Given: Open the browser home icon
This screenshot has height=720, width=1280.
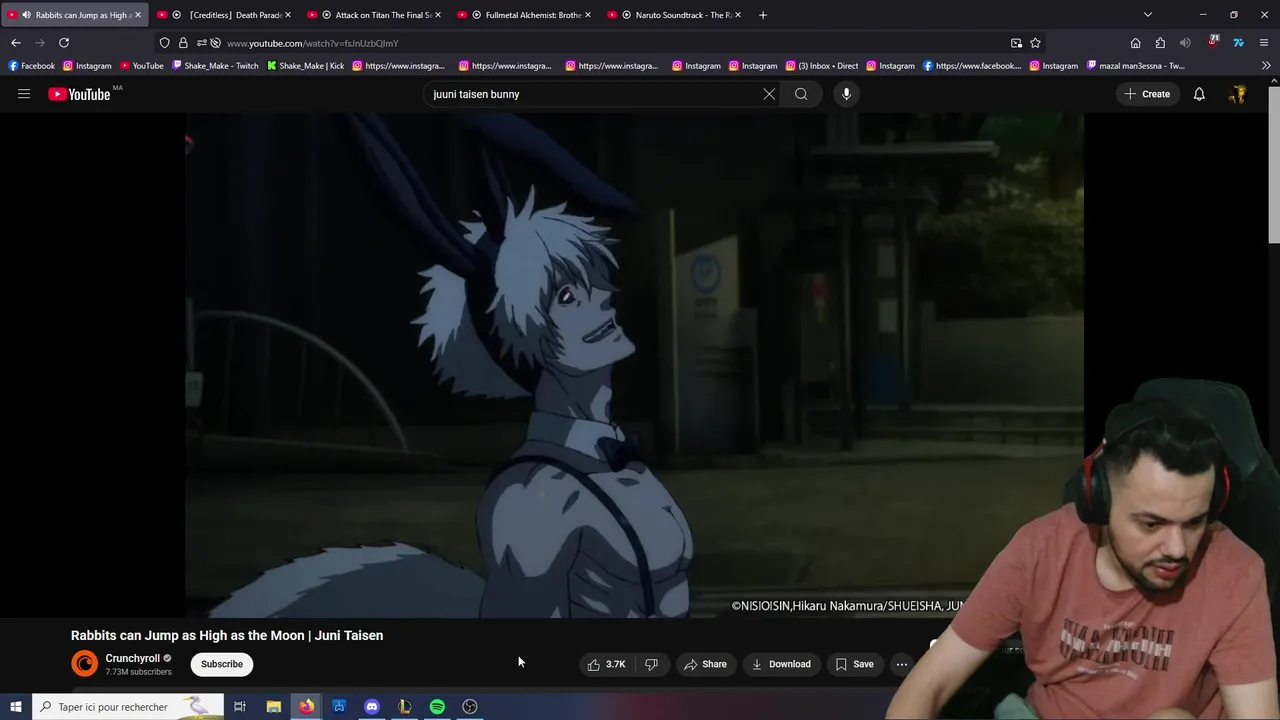Looking at the screenshot, I should click(1135, 43).
